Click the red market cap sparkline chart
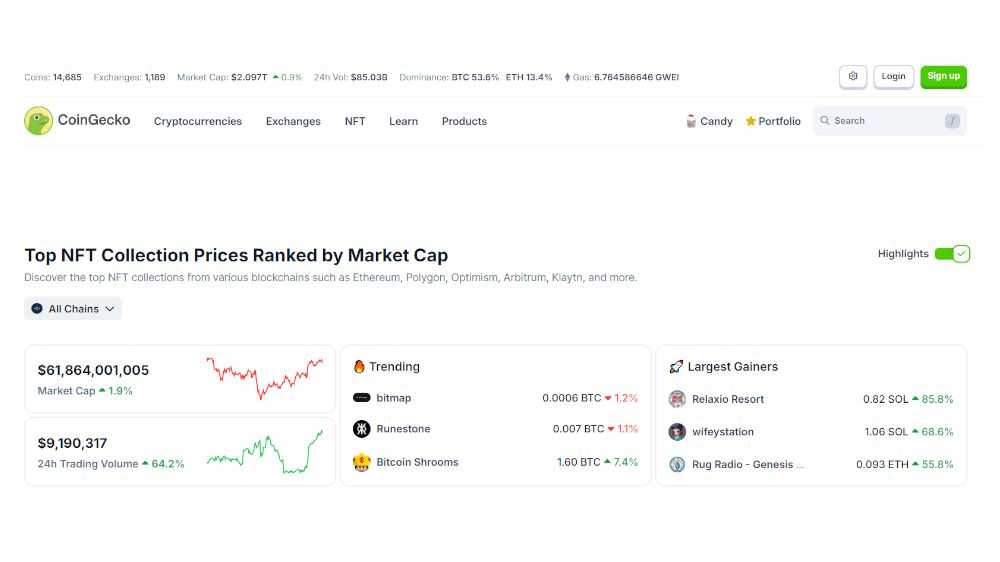This screenshot has width=1000, height=562. (x=265, y=378)
